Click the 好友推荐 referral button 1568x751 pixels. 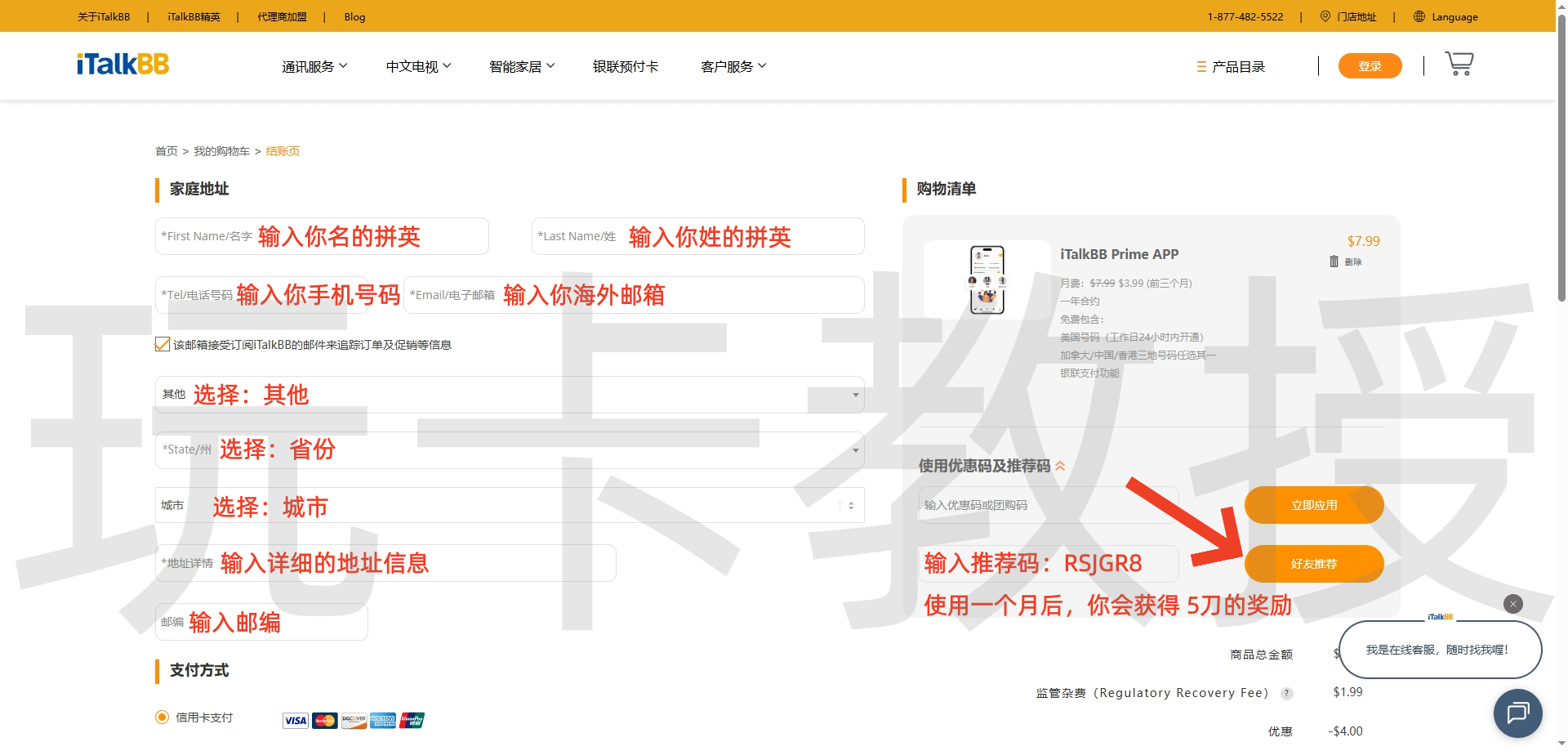click(1313, 564)
